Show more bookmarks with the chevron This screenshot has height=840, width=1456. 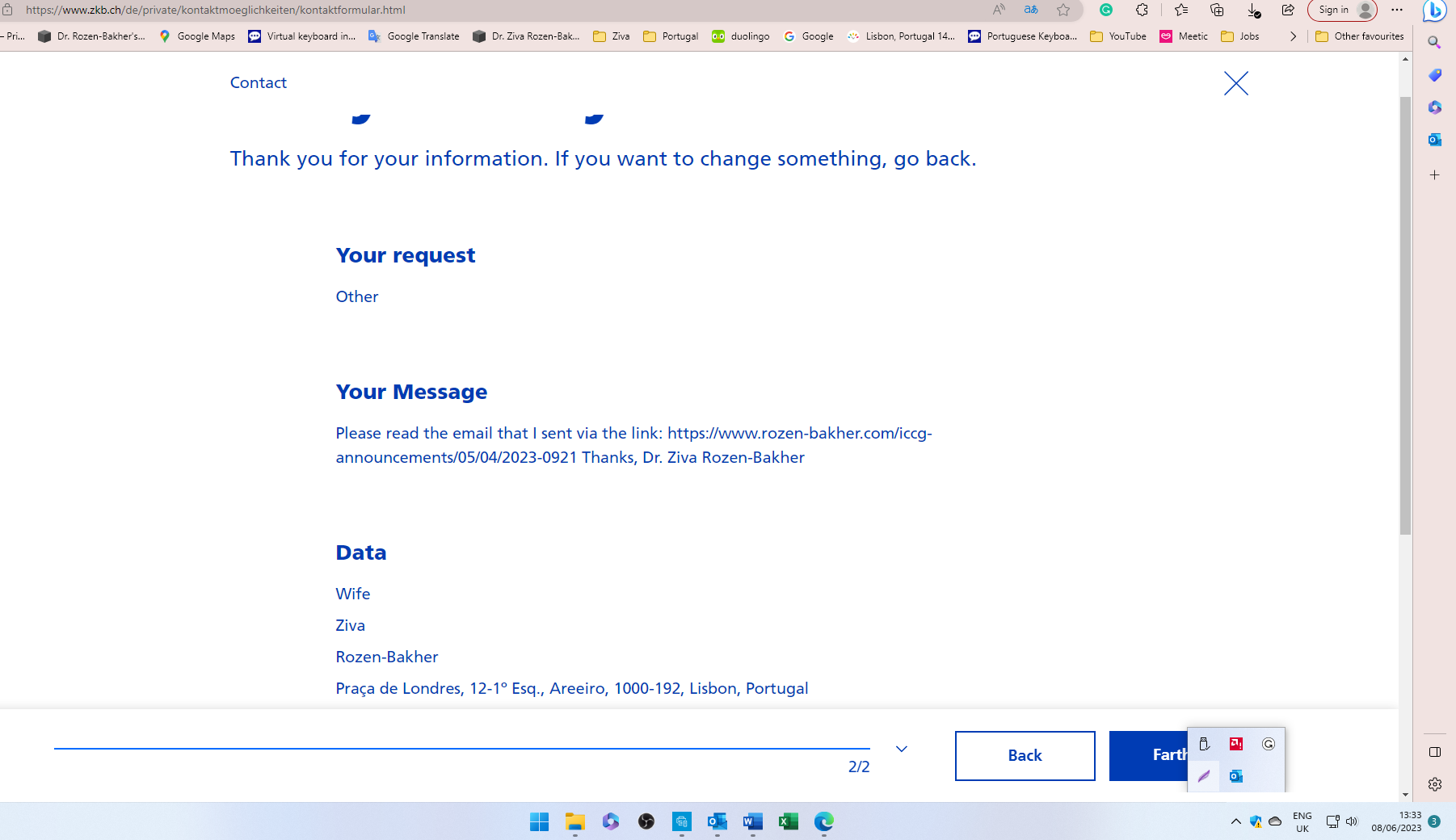(1293, 36)
